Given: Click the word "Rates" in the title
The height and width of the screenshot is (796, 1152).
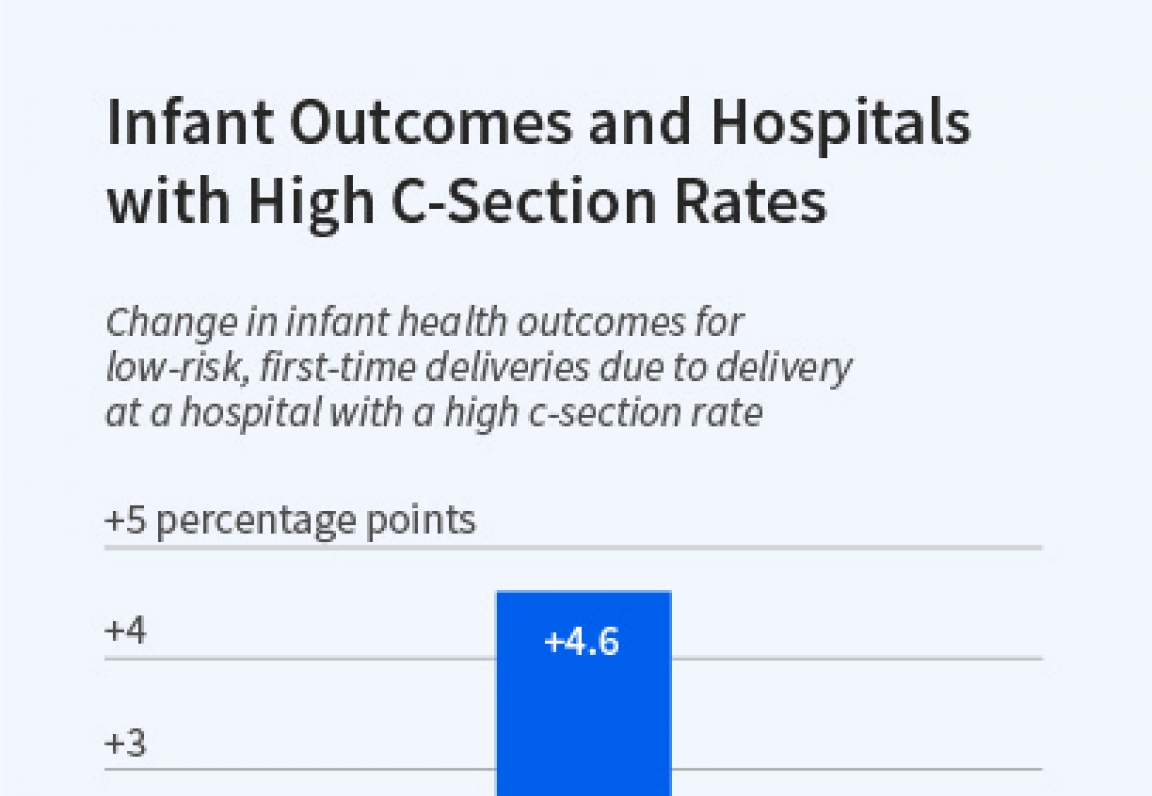Looking at the screenshot, I should pyautogui.click(x=758, y=202).
